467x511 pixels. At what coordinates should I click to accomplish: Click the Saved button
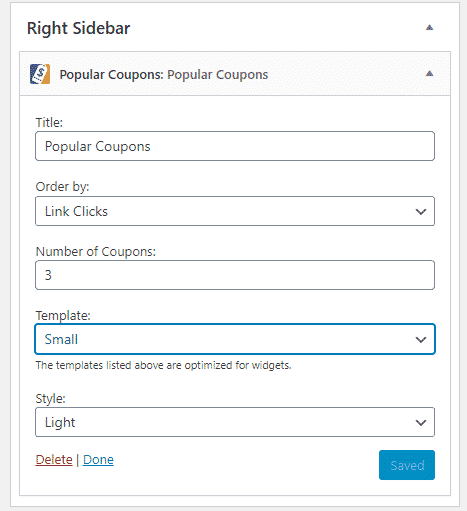click(407, 465)
